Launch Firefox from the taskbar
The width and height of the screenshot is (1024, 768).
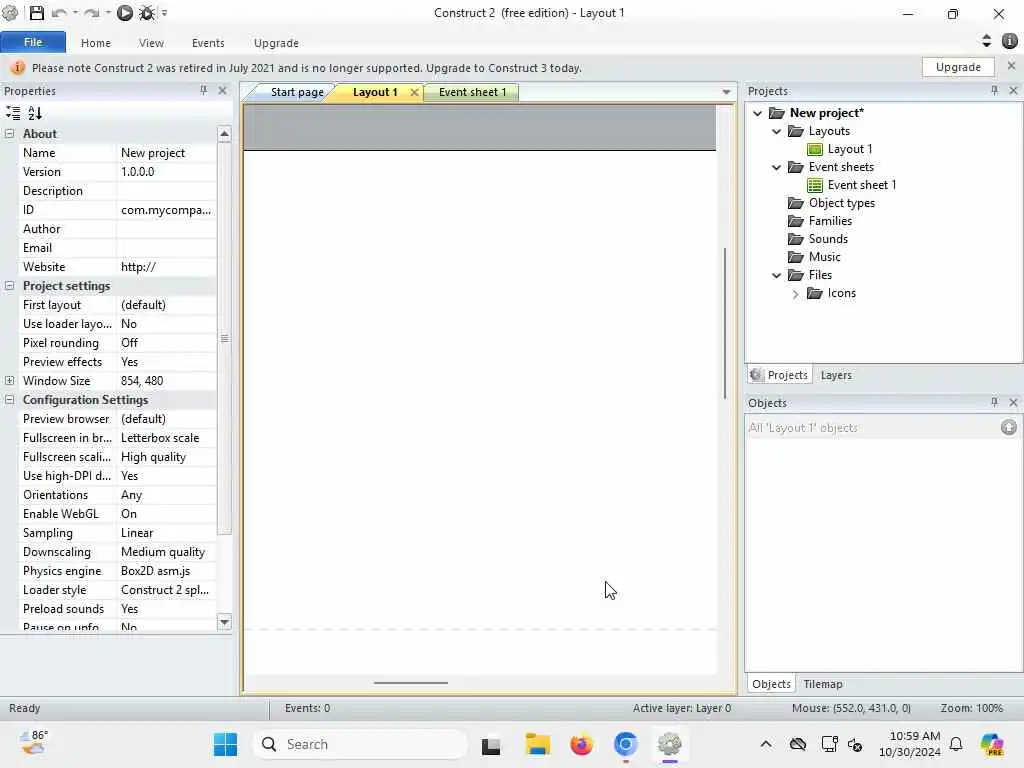(581, 744)
